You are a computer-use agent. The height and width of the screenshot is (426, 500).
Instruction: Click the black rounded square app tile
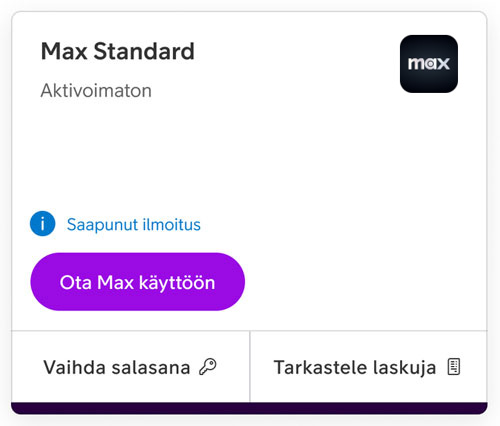429,64
